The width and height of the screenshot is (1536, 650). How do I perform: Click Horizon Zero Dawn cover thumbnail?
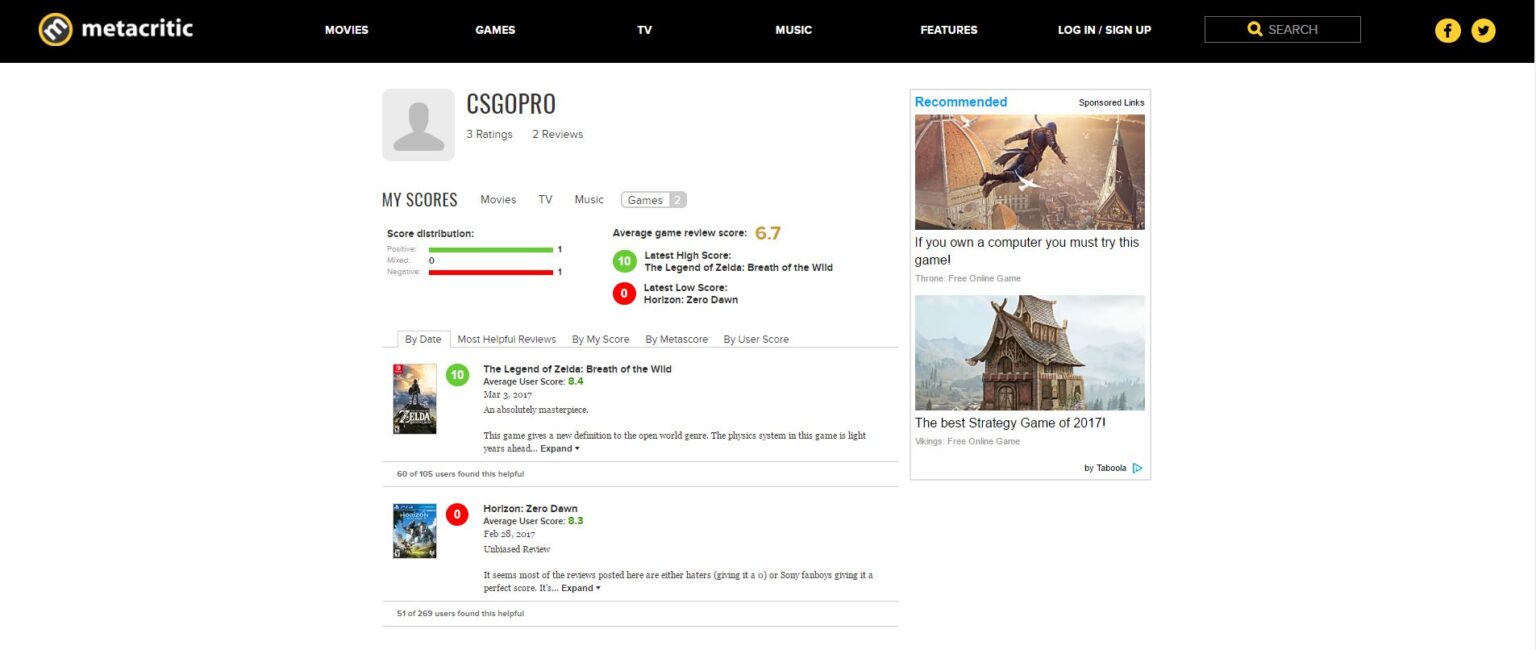point(414,531)
